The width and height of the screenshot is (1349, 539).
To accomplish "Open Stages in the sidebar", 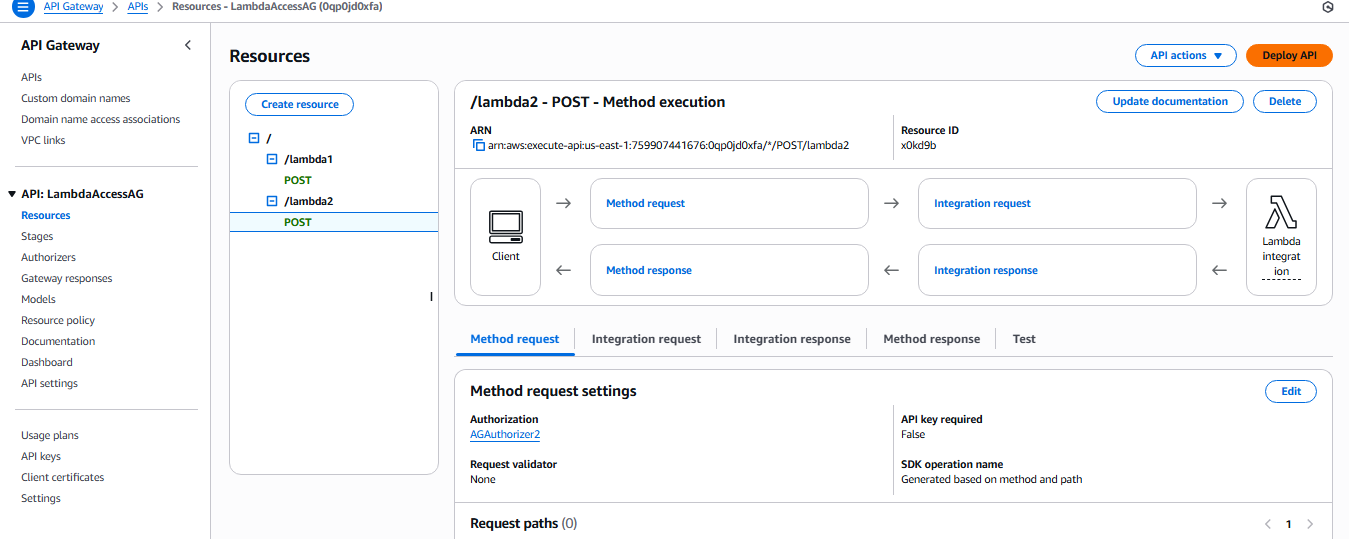I will click(x=37, y=236).
